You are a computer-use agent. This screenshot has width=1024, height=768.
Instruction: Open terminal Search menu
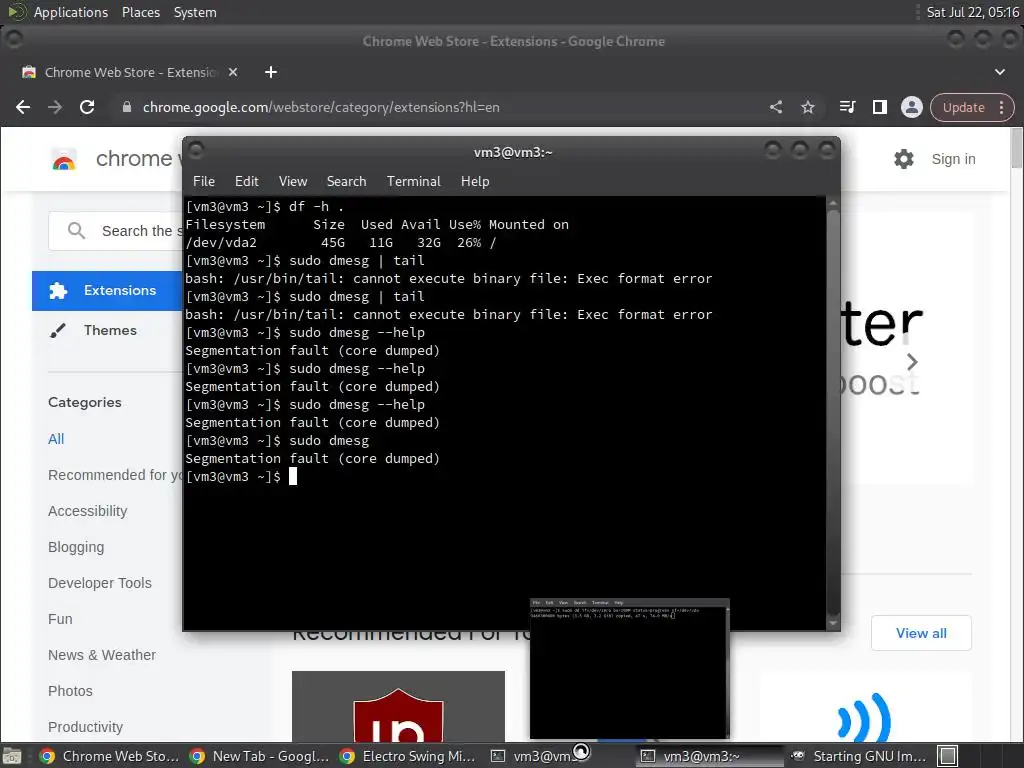tap(346, 181)
